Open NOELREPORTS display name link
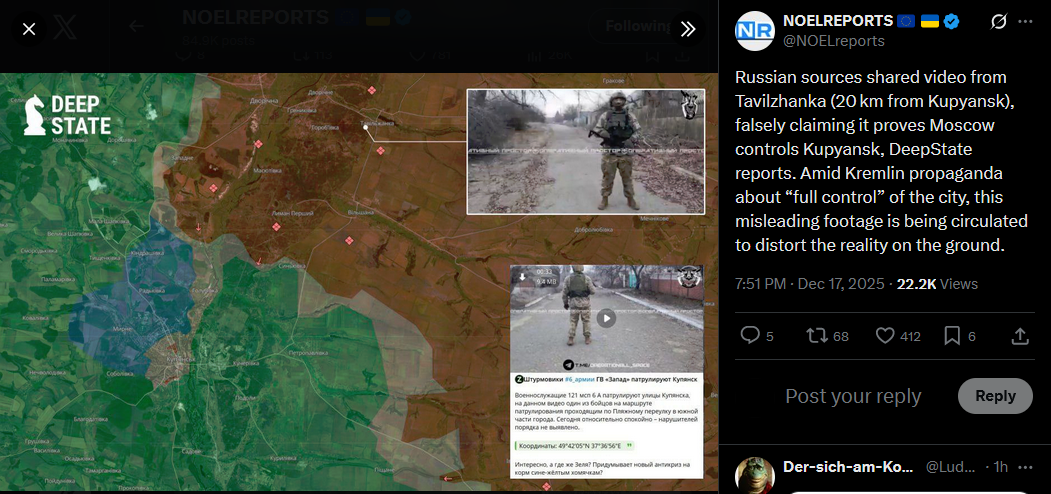This screenshot has height=494, width=1051. tap(838, 21)
